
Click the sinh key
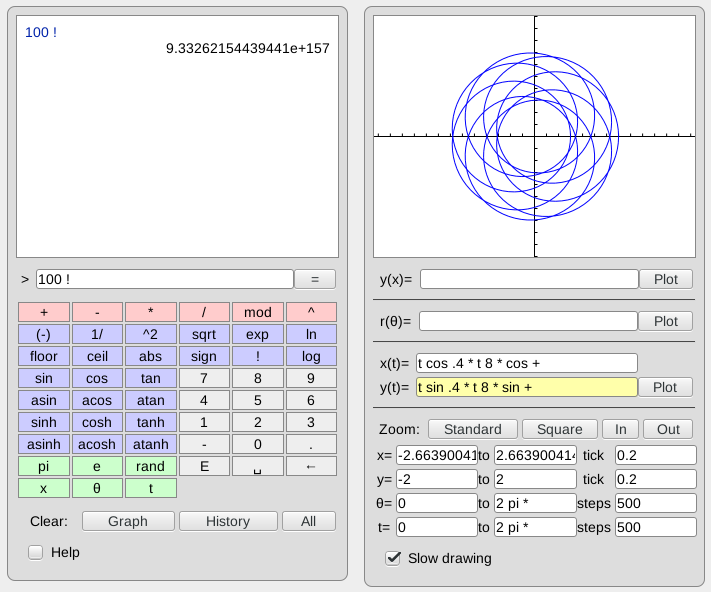(44, 422)
